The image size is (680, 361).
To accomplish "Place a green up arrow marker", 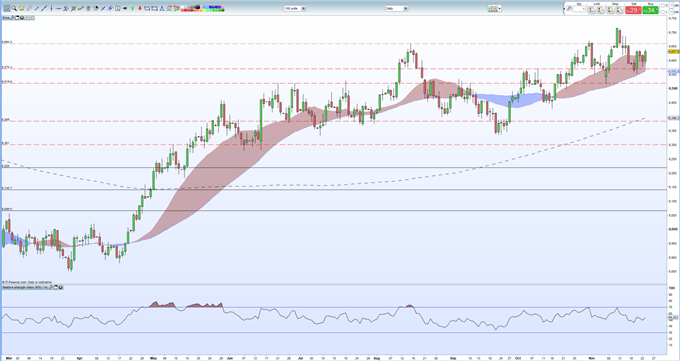I will click(132, 9).
